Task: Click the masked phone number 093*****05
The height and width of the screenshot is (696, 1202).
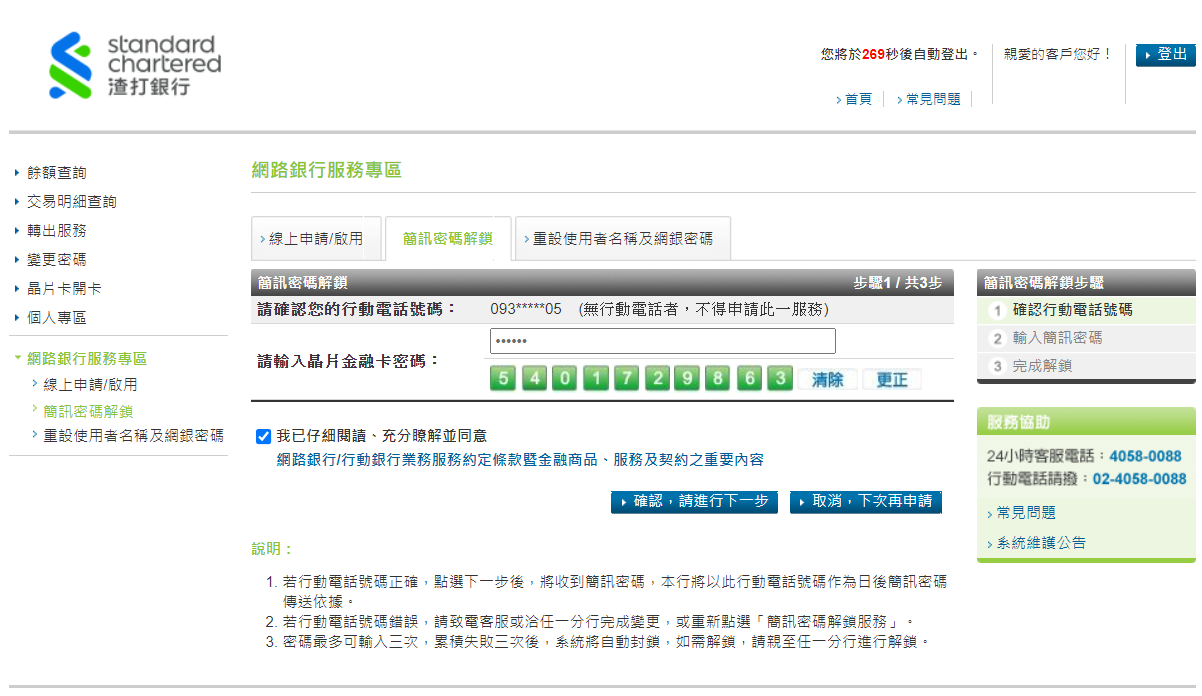Action: tap(526, 310)
